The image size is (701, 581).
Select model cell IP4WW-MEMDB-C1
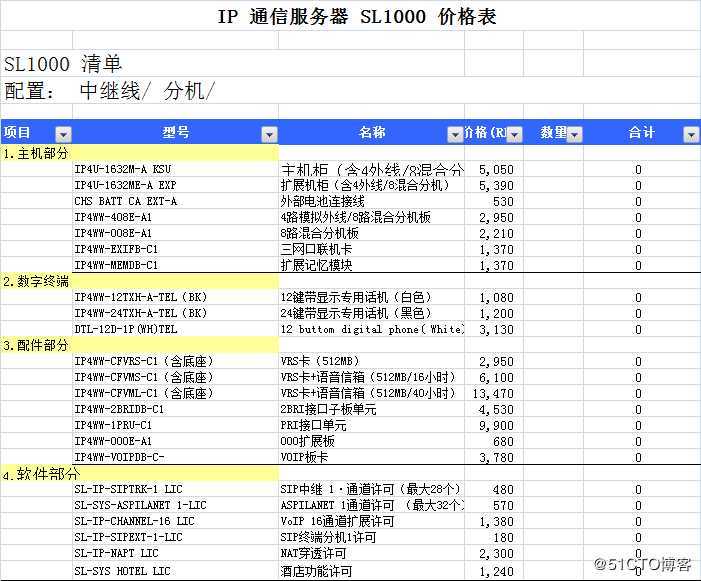[175, 265]
